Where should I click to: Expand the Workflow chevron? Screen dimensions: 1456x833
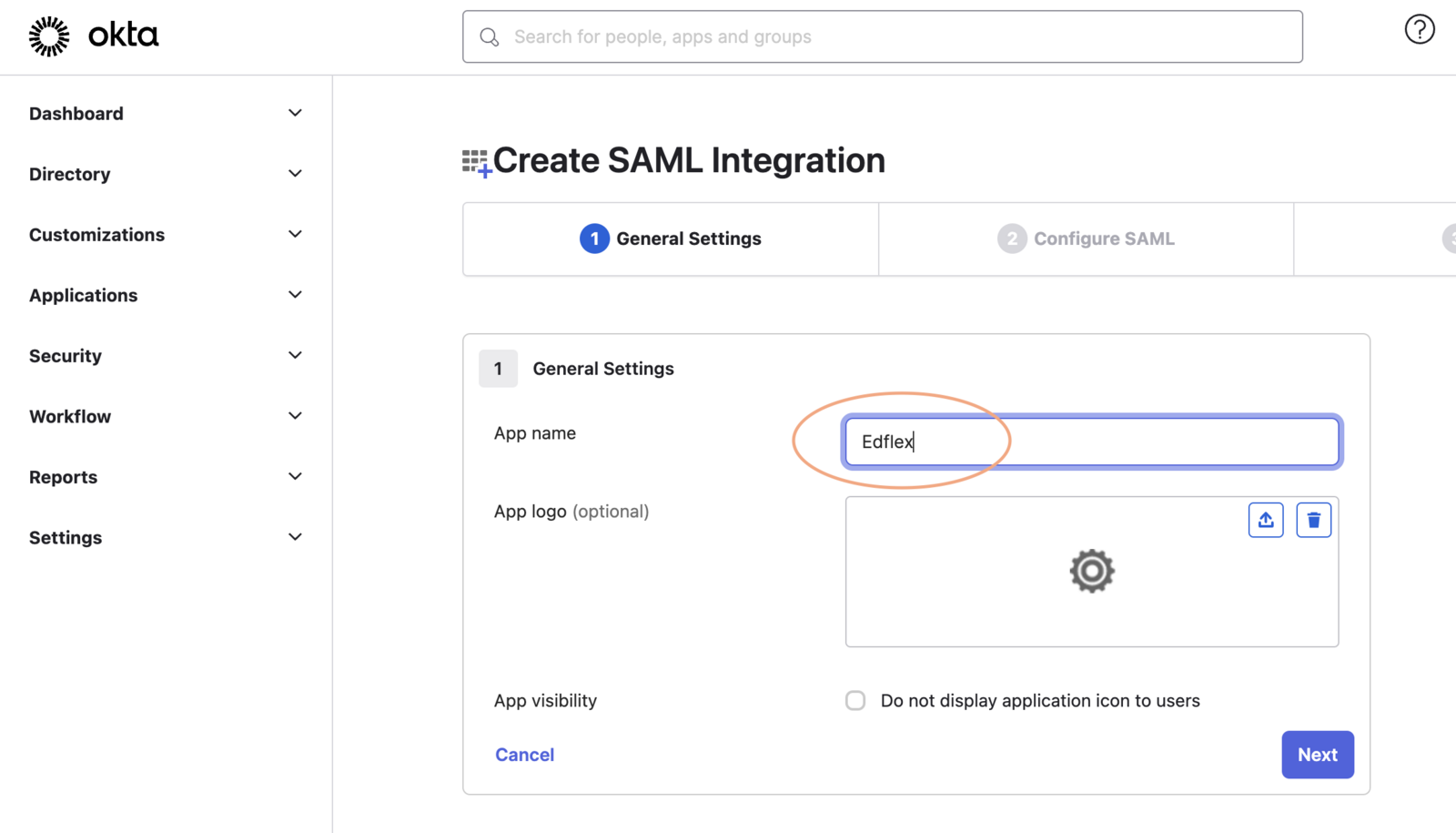295,415
